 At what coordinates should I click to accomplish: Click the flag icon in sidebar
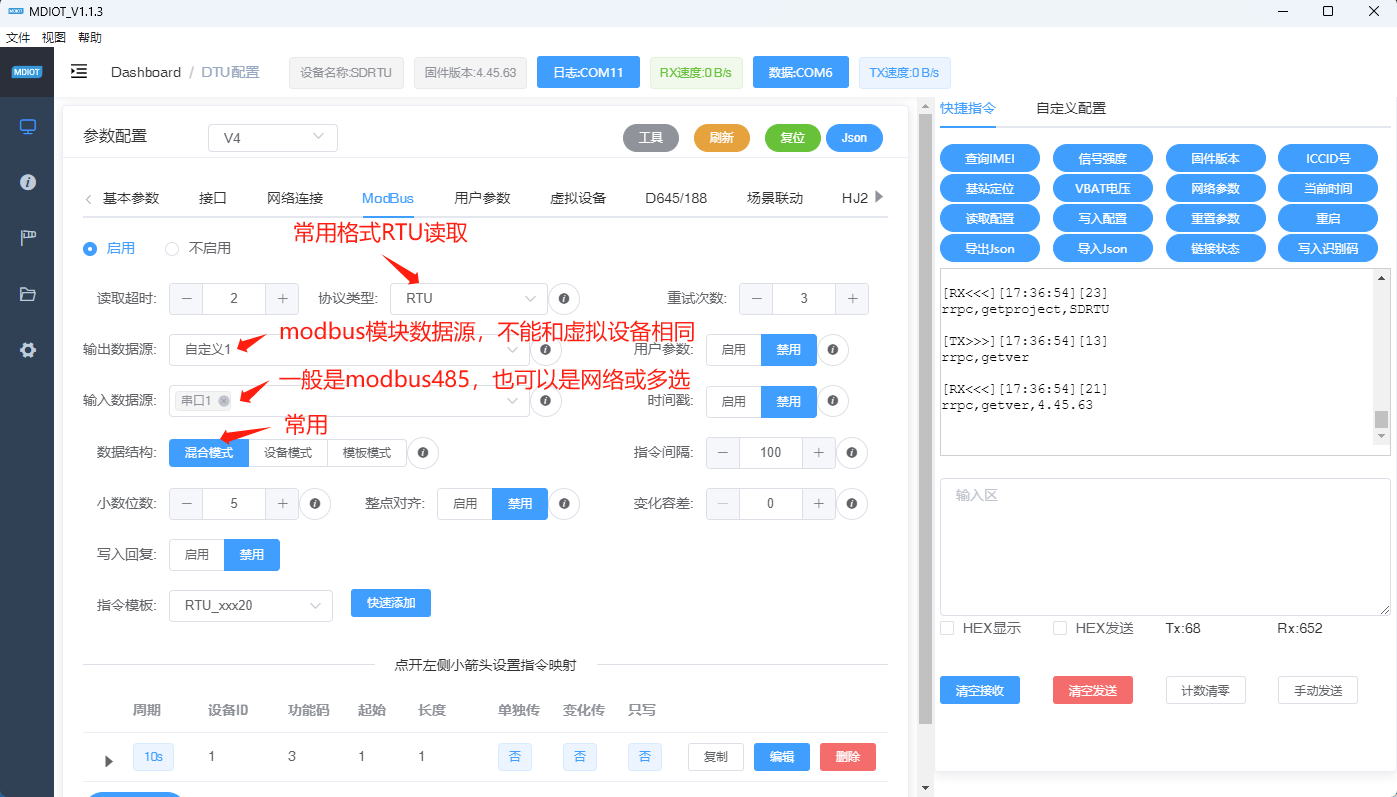(26, 237)
